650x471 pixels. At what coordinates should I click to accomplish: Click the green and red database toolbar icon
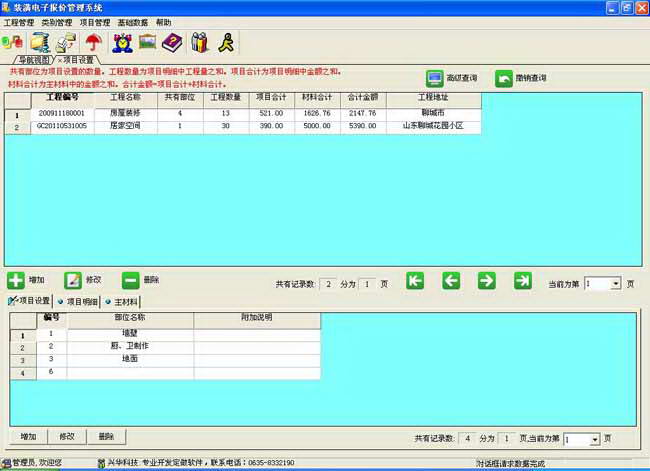pyautogui.click(x=12, y=42)
